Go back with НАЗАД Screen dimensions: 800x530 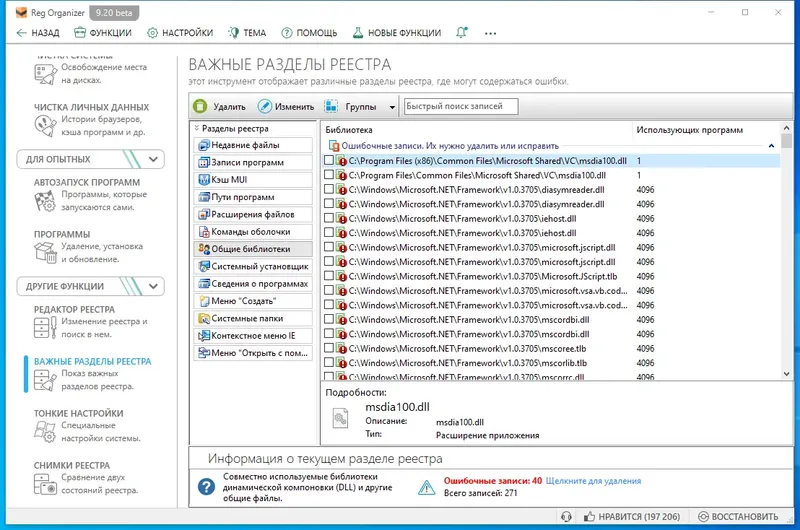pos(38,33)
